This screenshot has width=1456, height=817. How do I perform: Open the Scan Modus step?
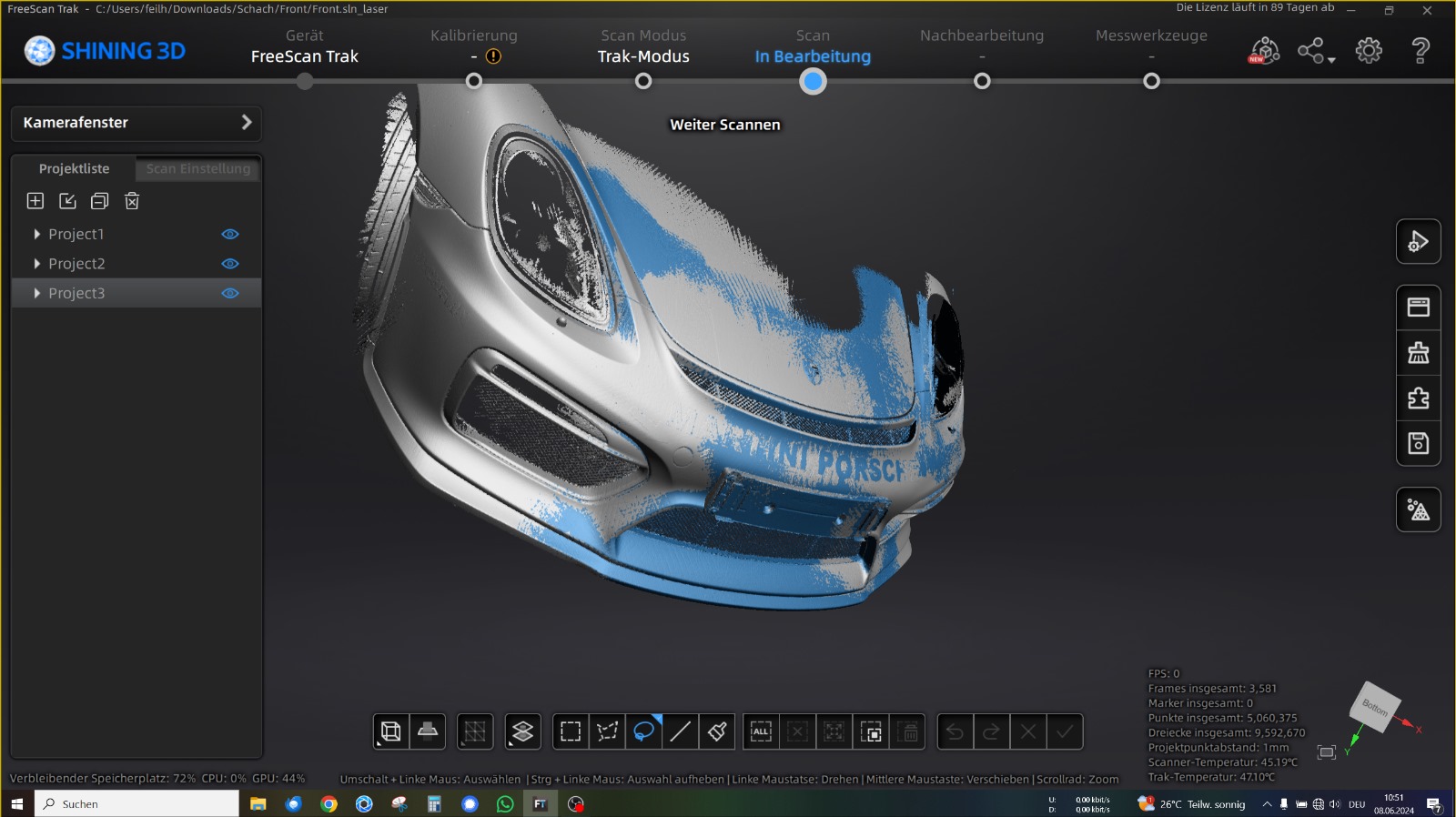tap(643, 56)
